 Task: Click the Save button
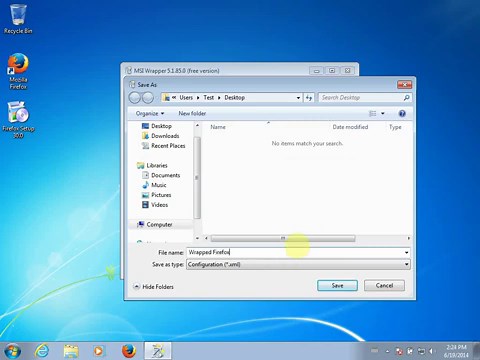pyautogui.click(x=337, y=286)
